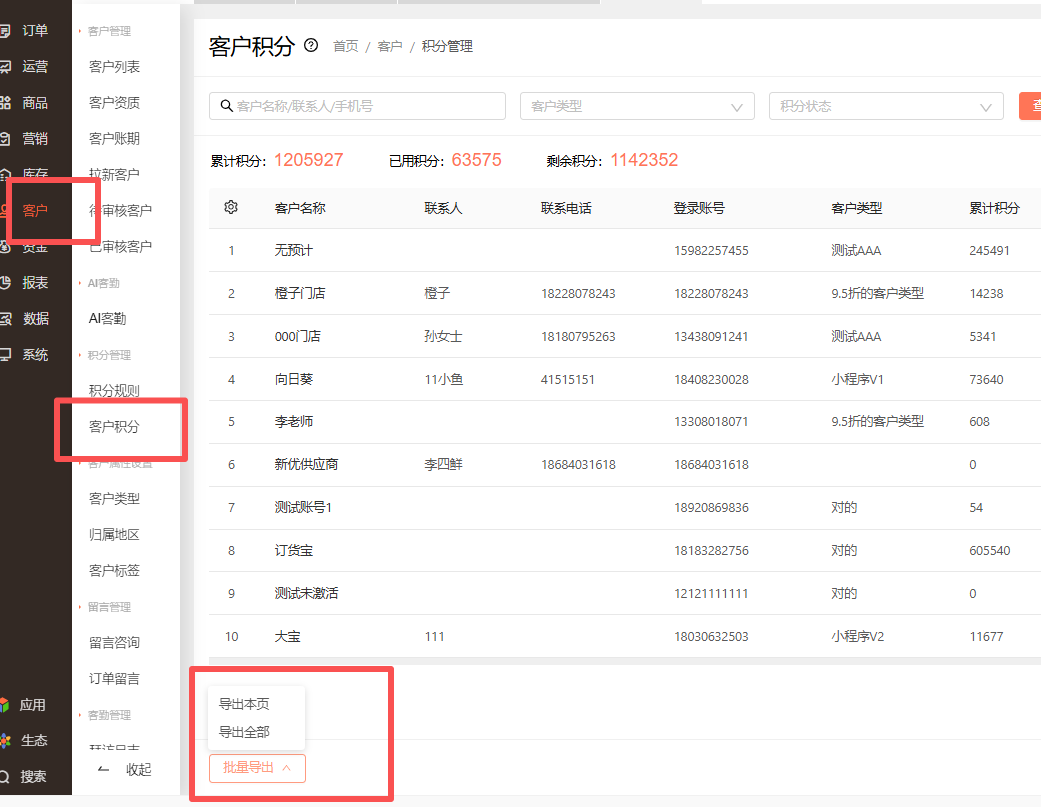
Task: Click customer type 小程序V2
Action: [x=857, y=636]
